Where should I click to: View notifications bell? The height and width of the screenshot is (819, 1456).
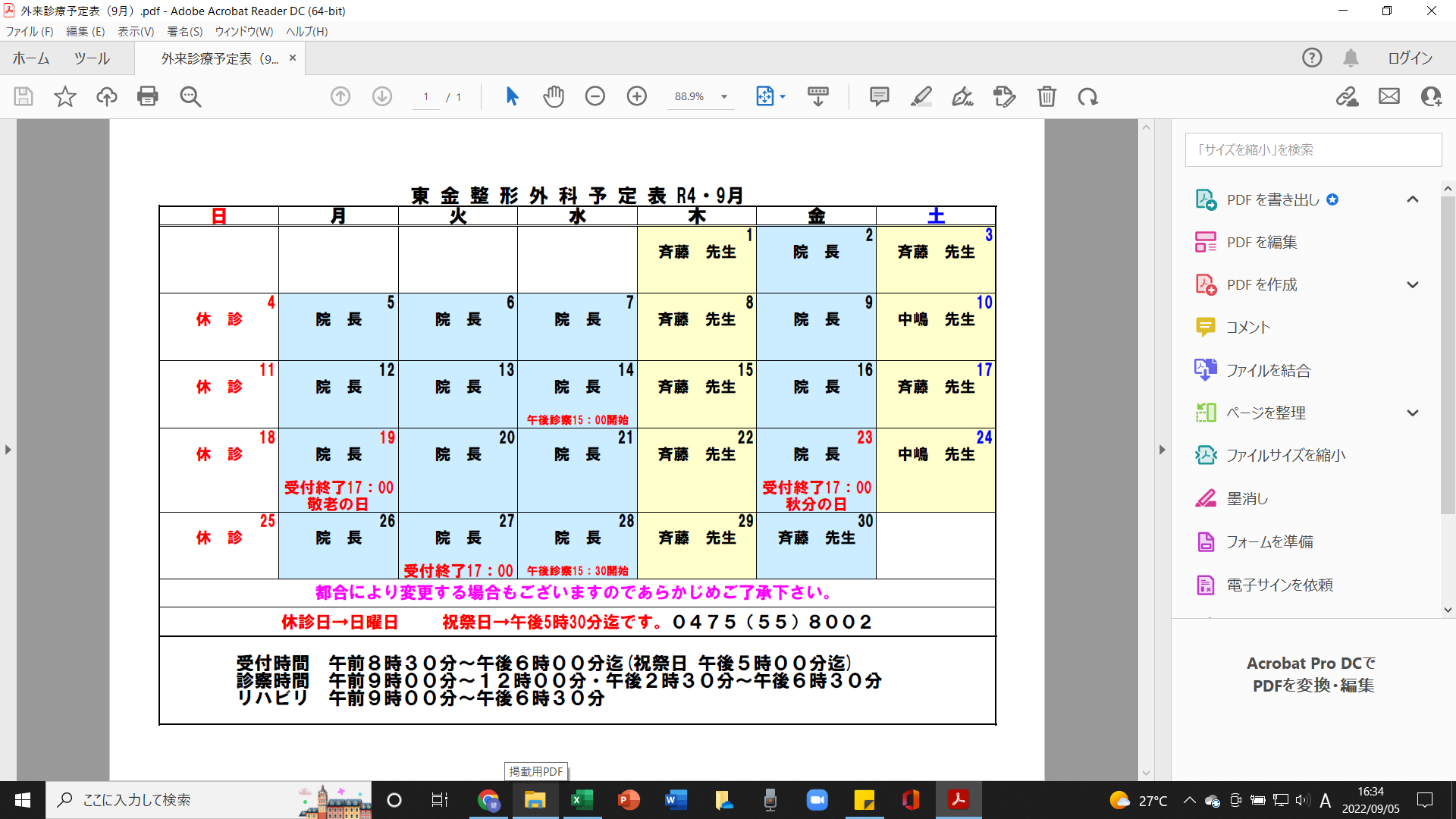(1351, 58)
